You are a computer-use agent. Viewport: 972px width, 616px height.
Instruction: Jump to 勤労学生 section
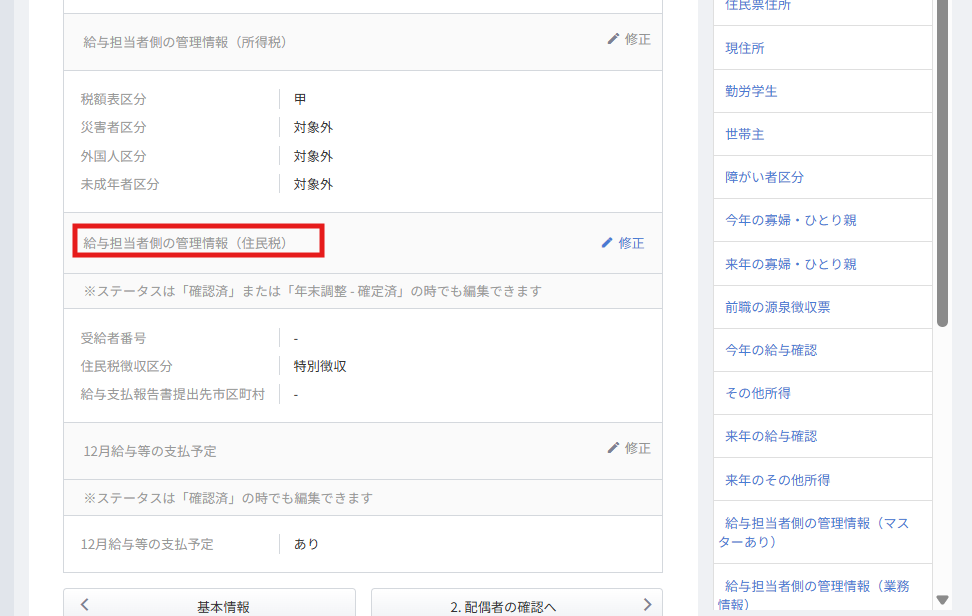click(751, 91)
